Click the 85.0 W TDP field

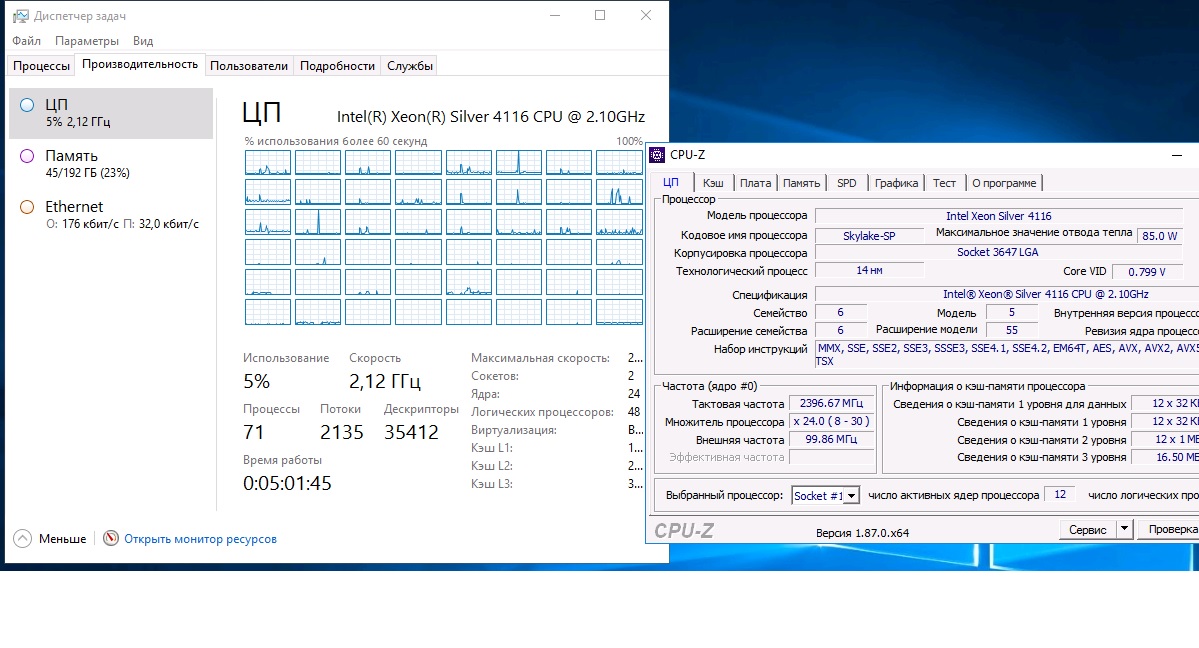(1160, 236)
